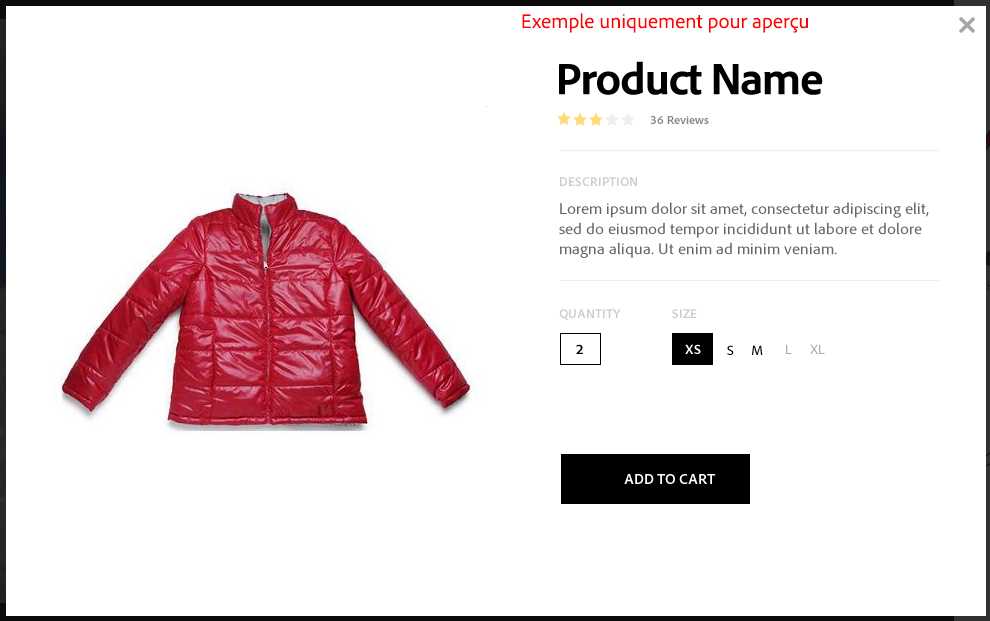Select the XS size option

point(692,349)
